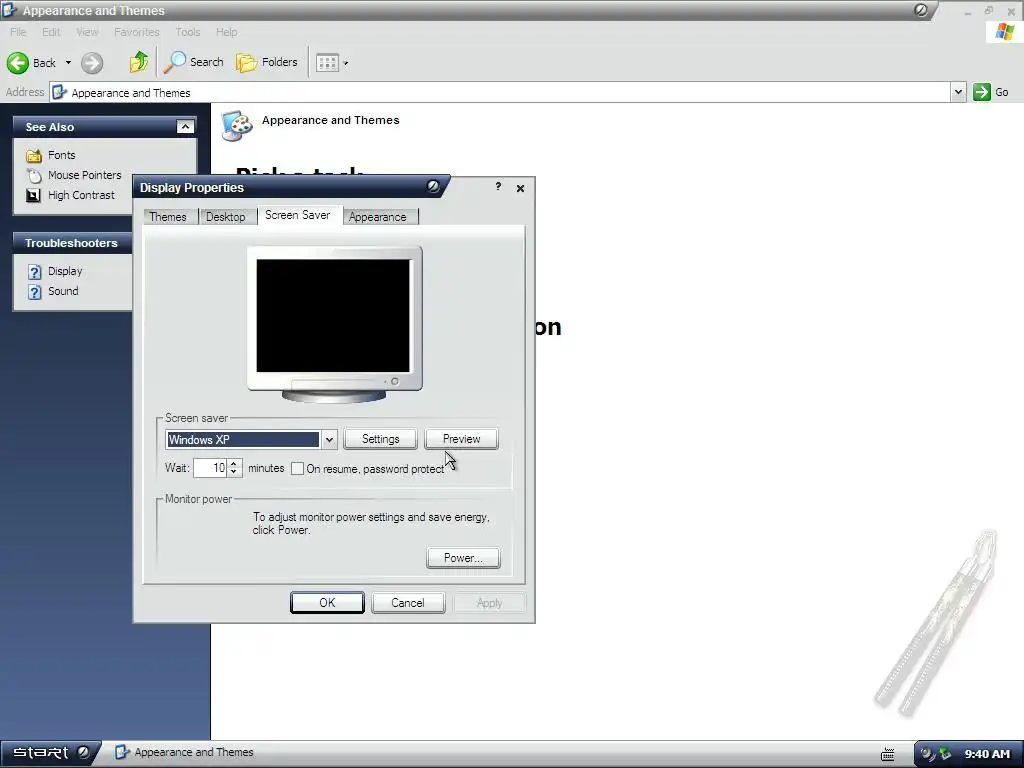Expand the Address bar dropdown

pos(958,92)
